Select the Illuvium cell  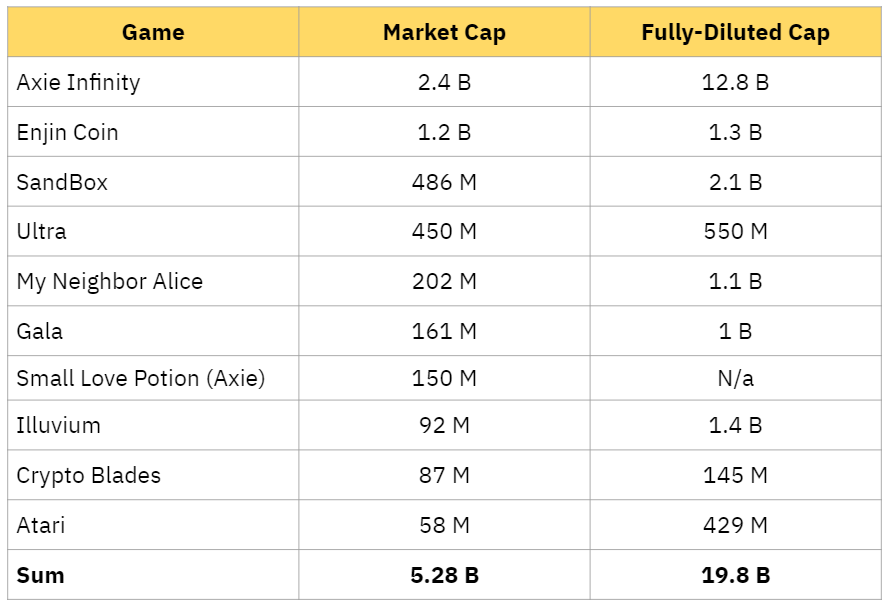click(x=58, y=426)
